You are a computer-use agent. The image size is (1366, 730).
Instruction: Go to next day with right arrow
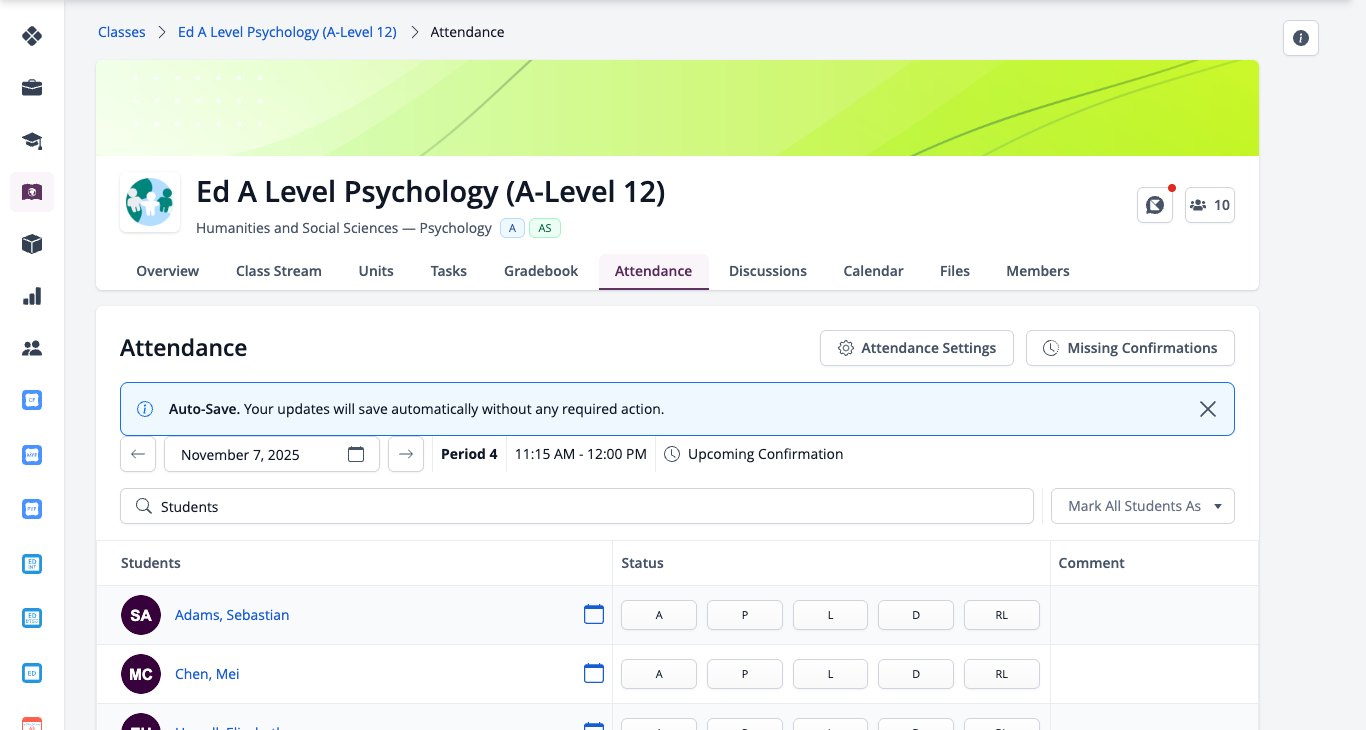406,454
